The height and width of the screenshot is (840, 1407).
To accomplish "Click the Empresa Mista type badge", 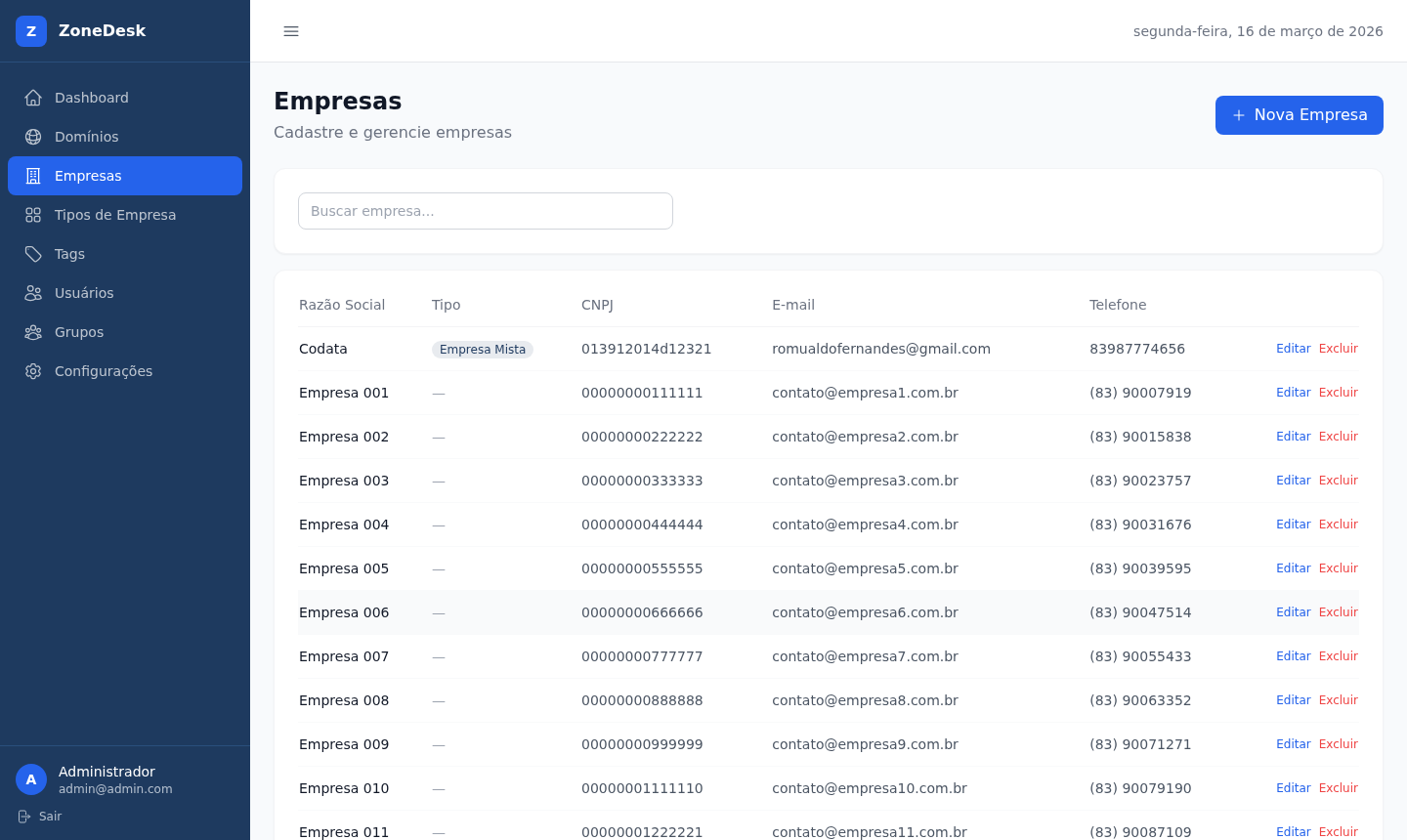I will pos(483,350).
